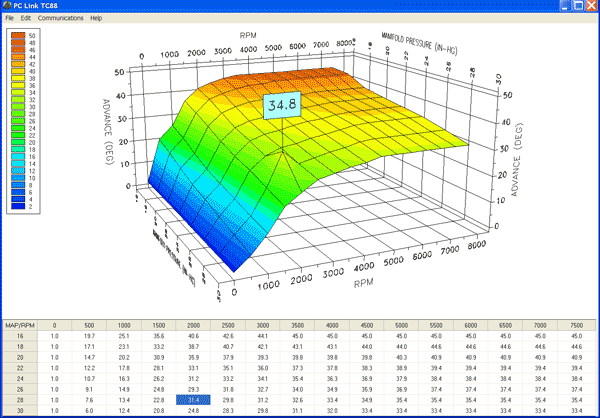Close the PC Link TC88 window
Image resolution: width=600 pixels, height=418 pixels.
pos(591,6)
